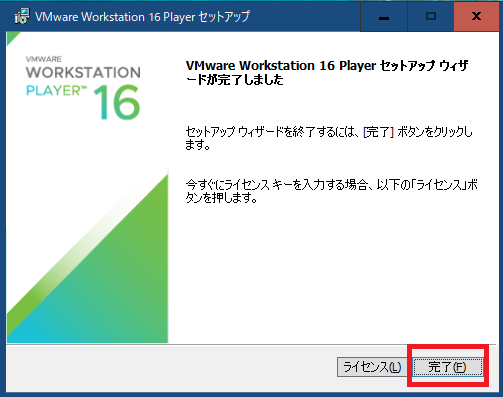Click the window title 'VMware Workstation 16 Player セットアップ'

point(142,16)
